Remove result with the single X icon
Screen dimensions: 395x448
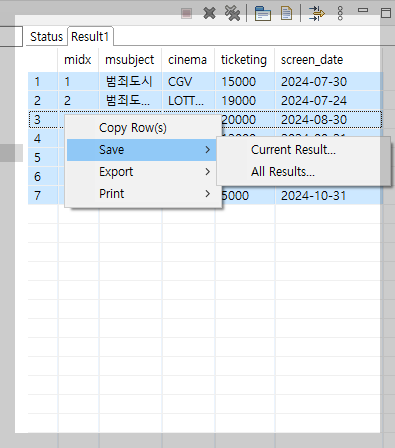click(x=209, y=13)
